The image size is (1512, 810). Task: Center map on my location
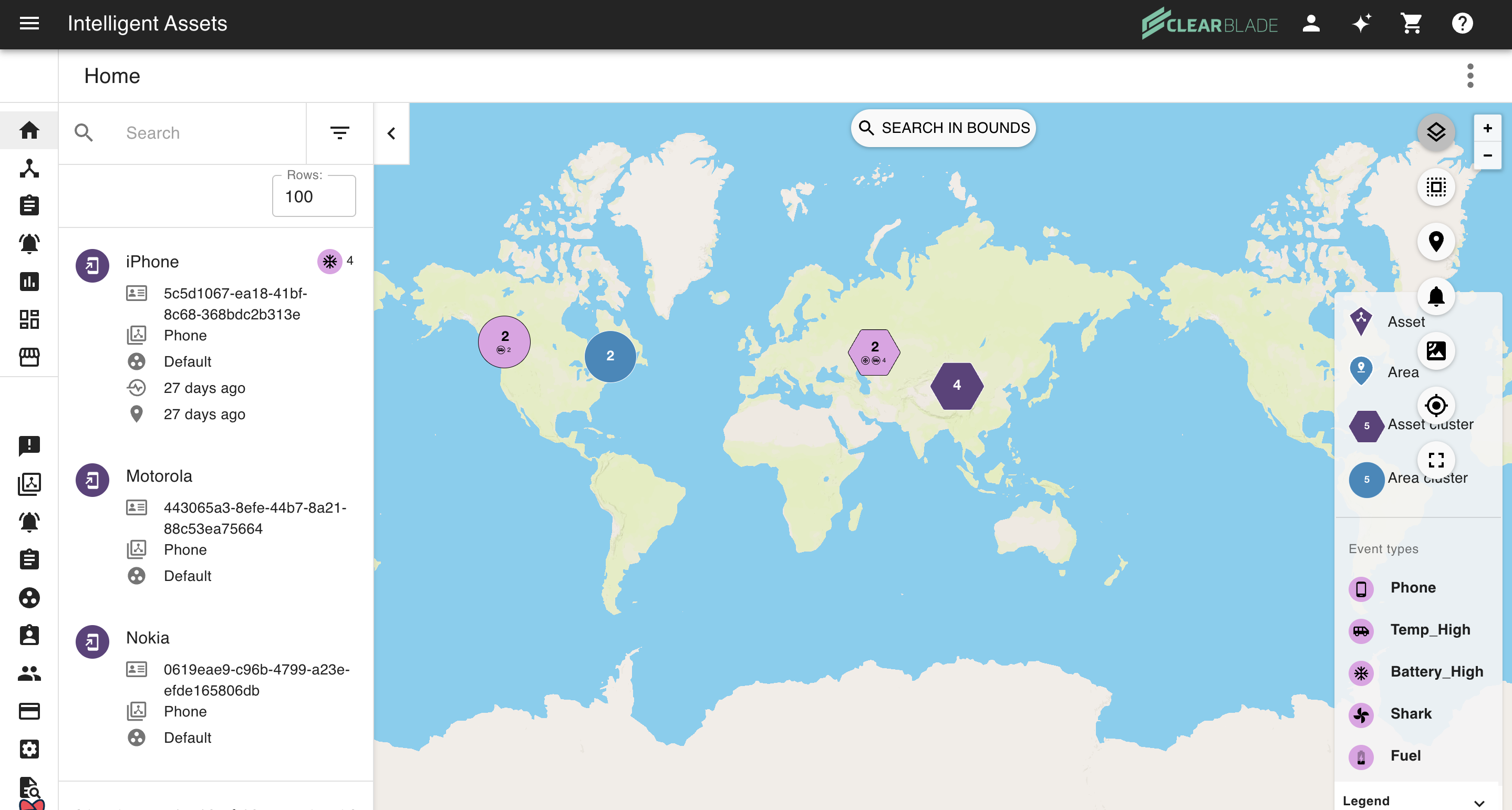(1436, 405)
